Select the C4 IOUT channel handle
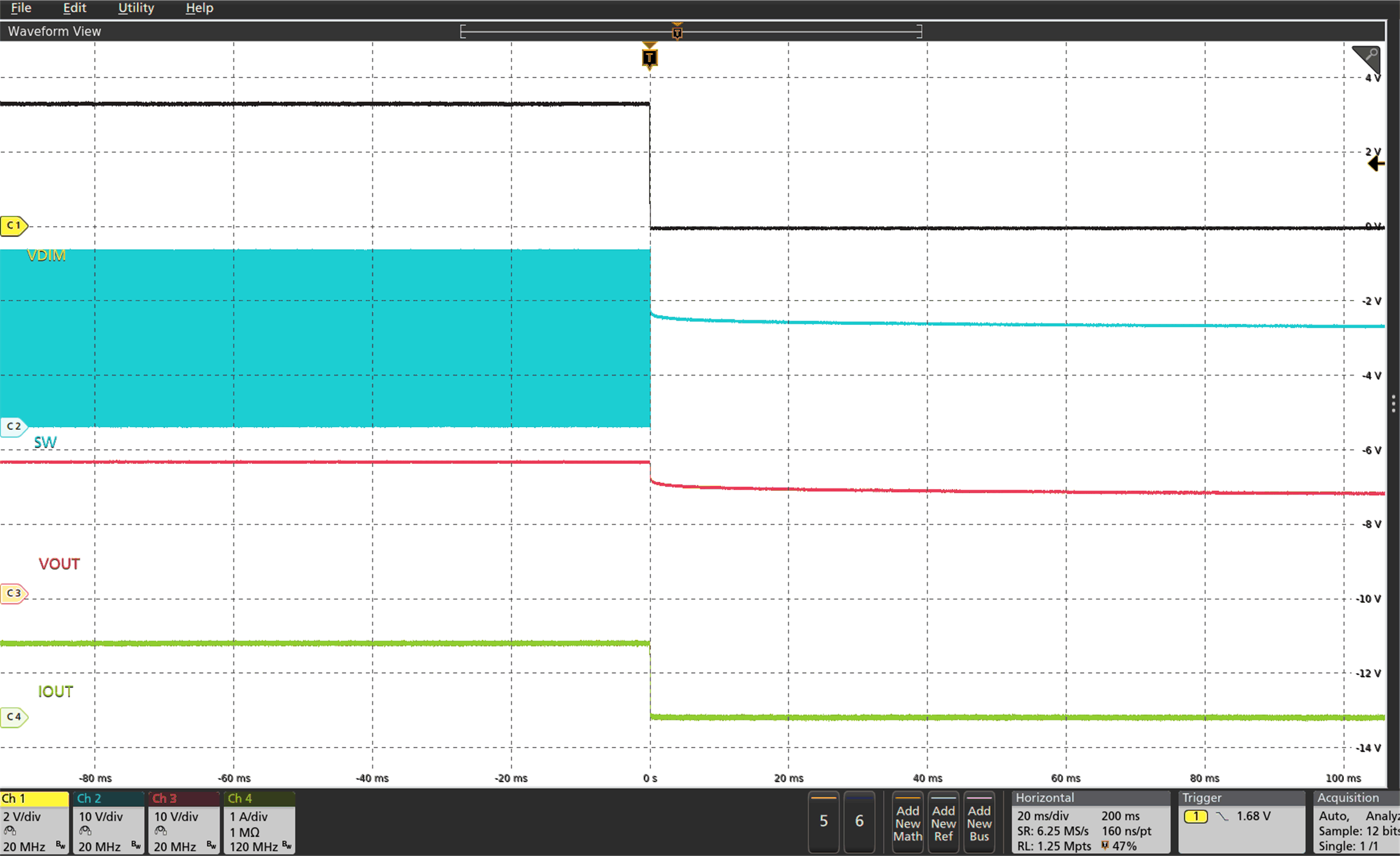 point(13,716)
